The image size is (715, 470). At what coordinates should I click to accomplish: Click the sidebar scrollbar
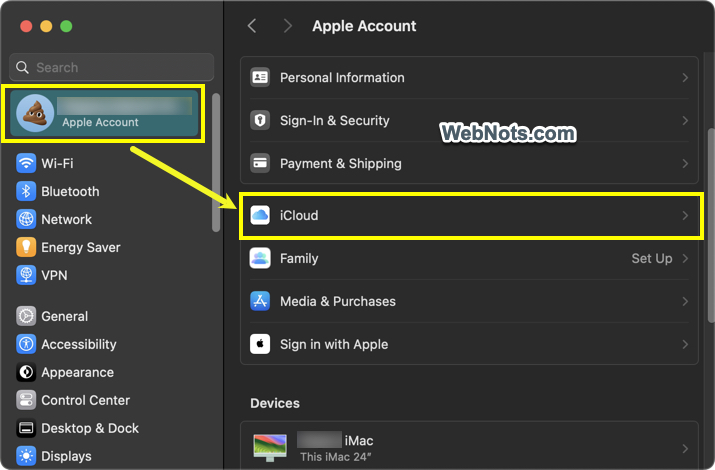coord(216,162)
